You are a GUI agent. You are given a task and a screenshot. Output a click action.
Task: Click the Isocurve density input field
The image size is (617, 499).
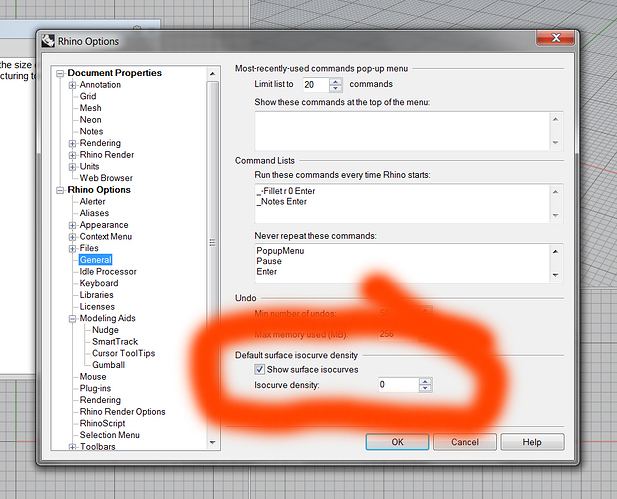click(398, 384)
